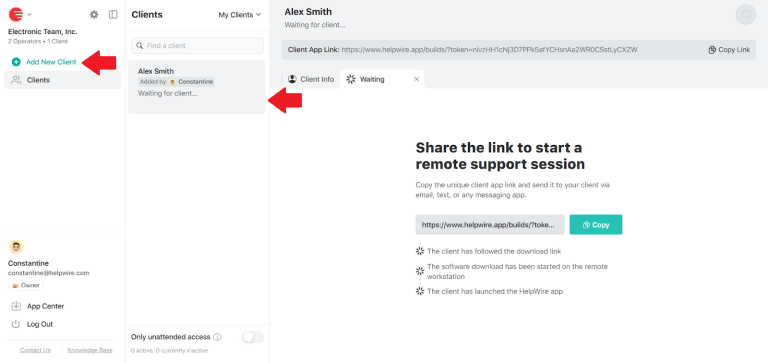Click 'The client has launched the HelpWire app'

pyautogui.click(x=495, y=291)
